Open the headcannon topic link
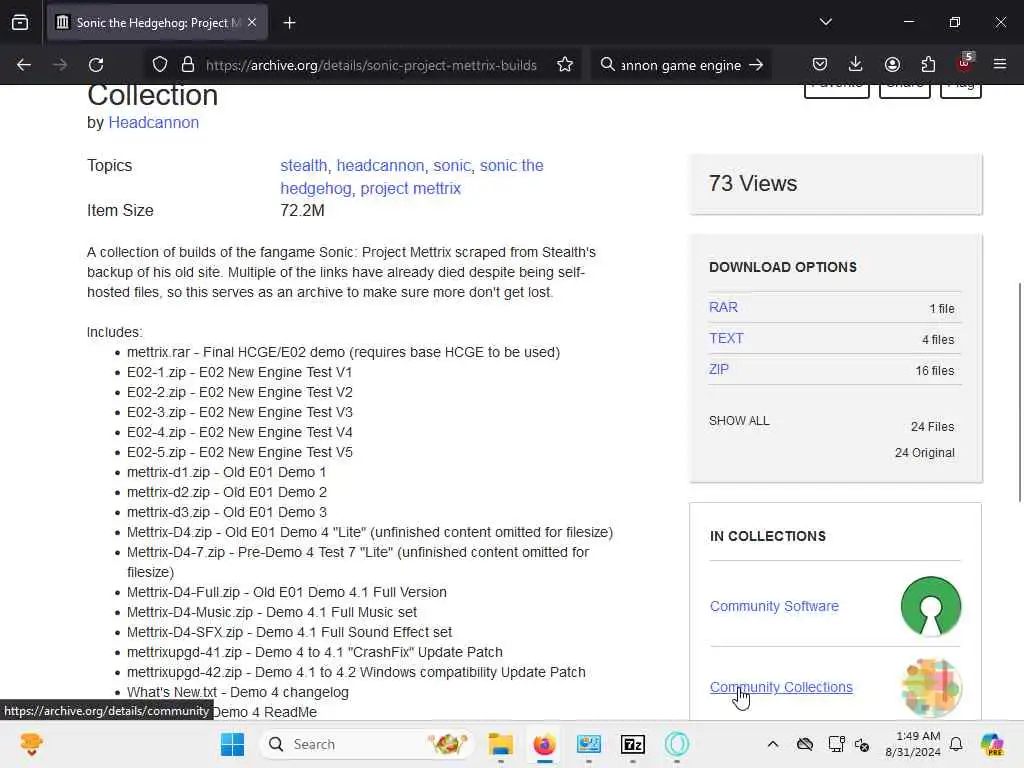This screenshot has width=1024, height=768. [380, 165]
